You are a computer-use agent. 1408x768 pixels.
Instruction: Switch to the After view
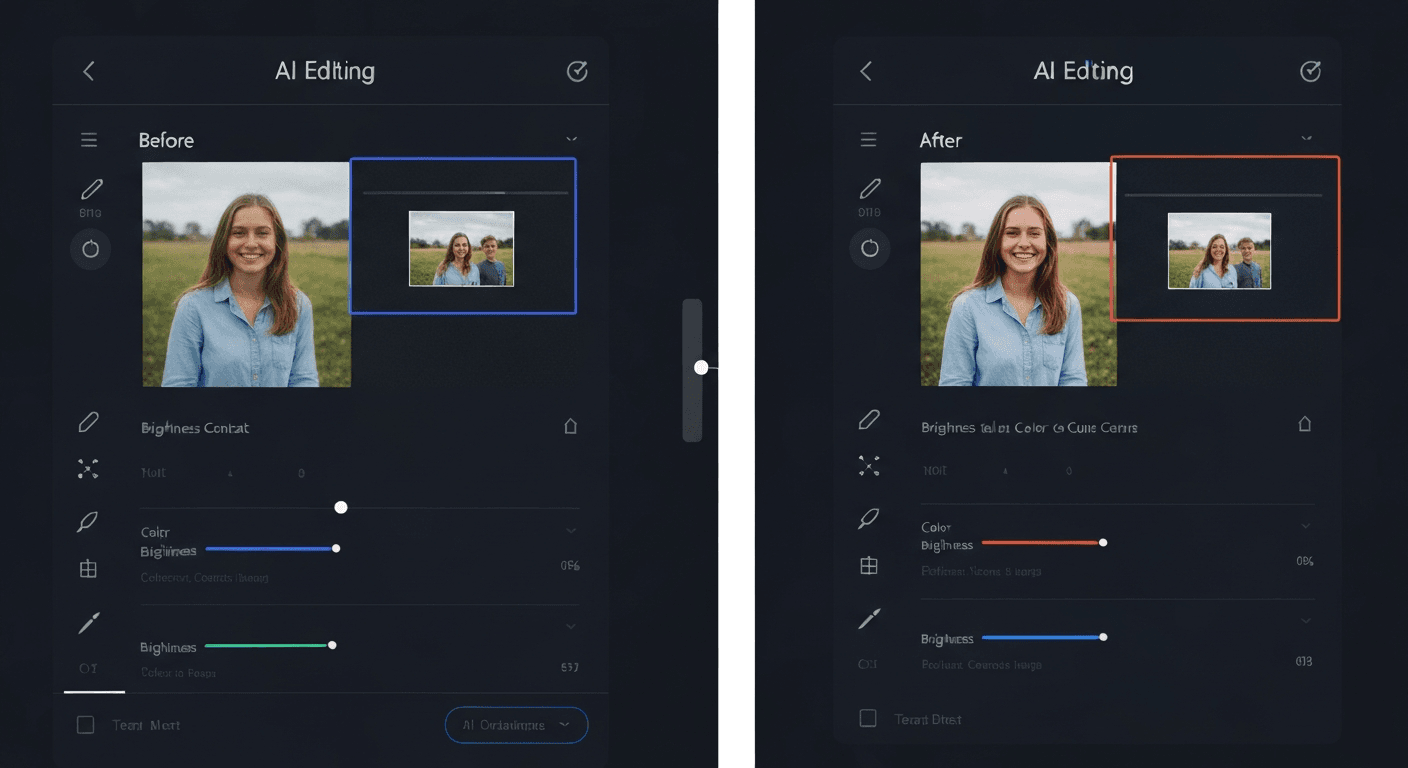coord(940,140)
